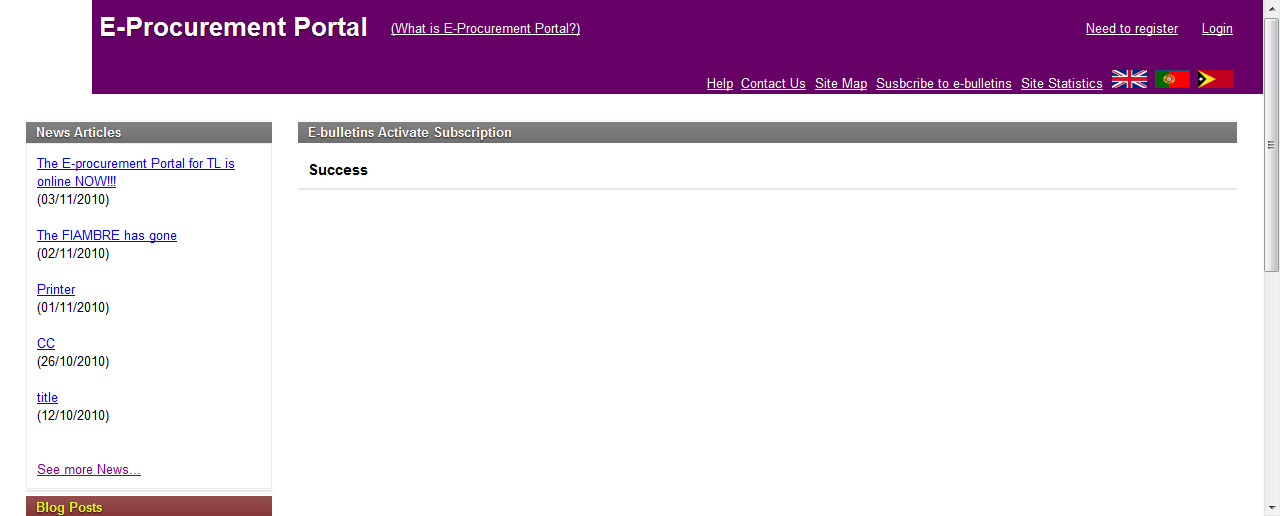This screenshot has width=1280, height=516.
Task: Click the vertical scrollbar thumb
Action: coord(1271,145)
